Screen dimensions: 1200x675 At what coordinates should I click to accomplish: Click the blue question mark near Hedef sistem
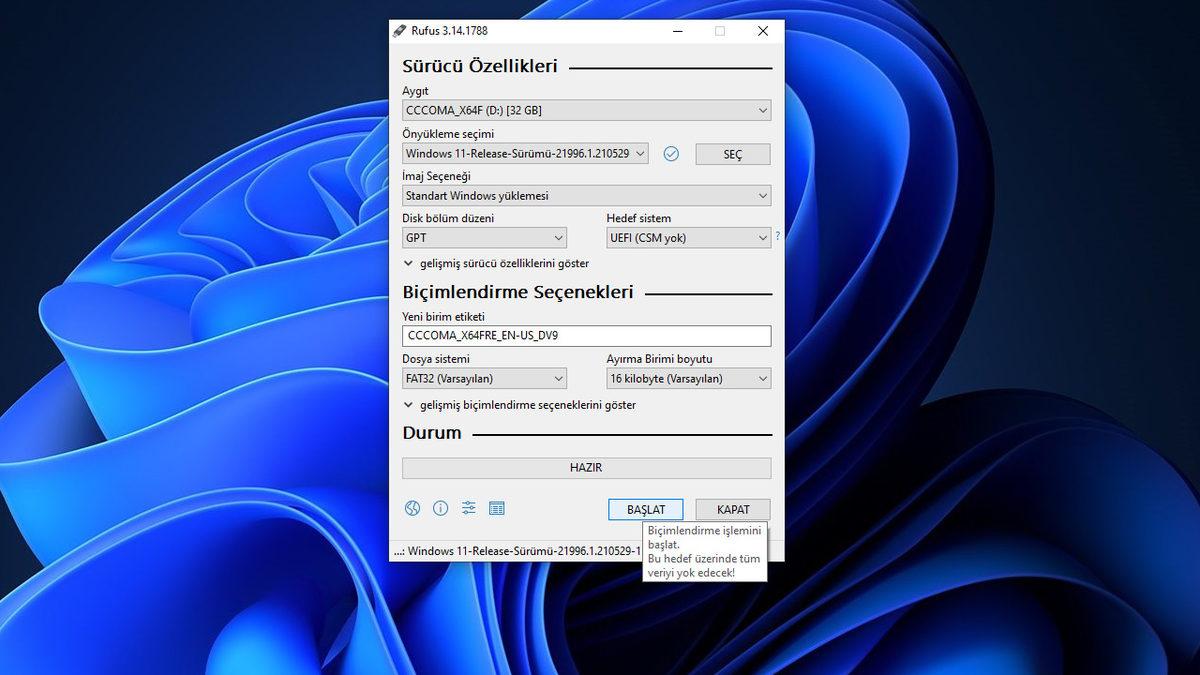pyautogui.click(x=778, y=236)
